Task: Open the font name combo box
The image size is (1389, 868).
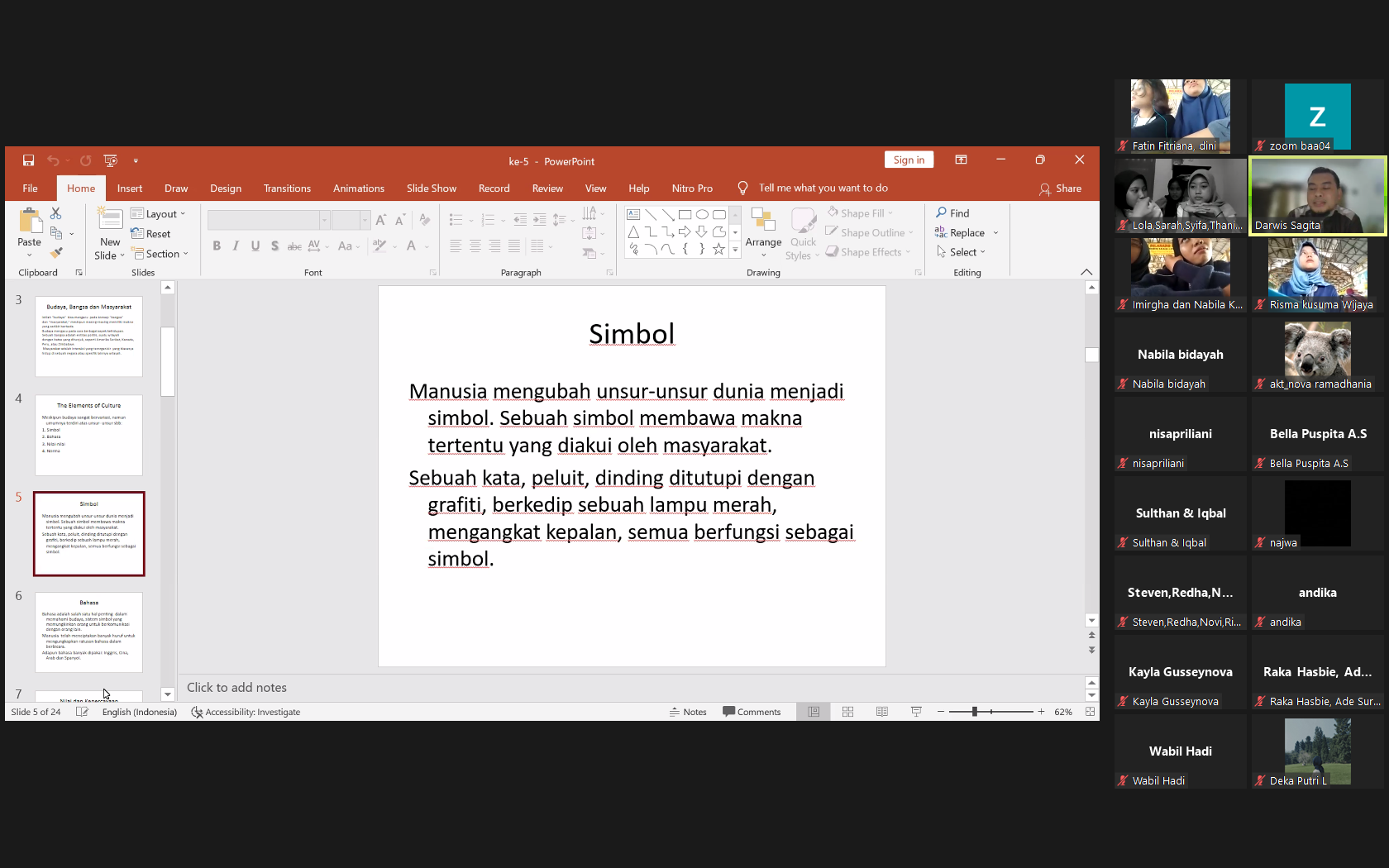Action: tap(268, 220)
